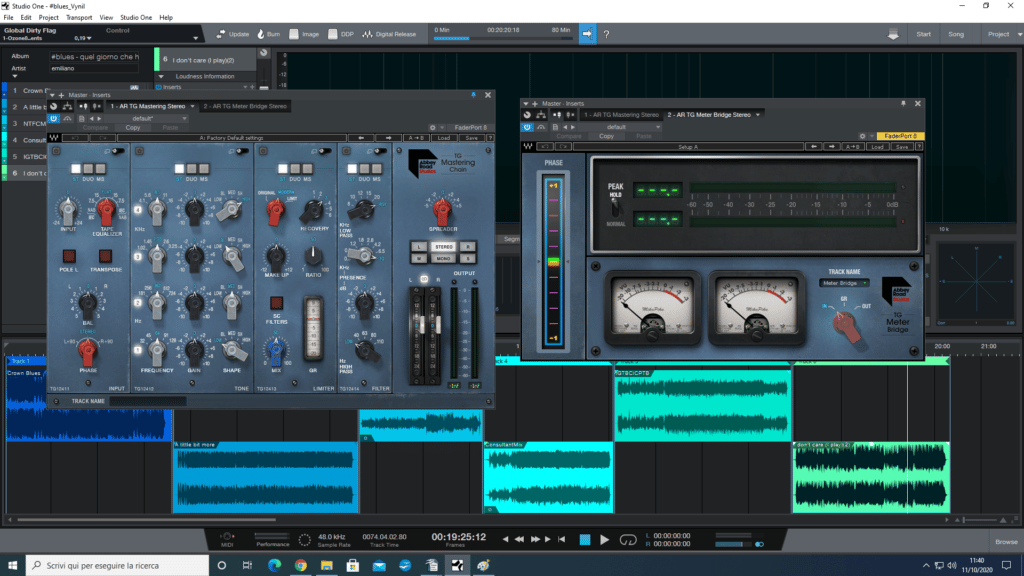The height and width of the screenshot is (576, 1024).
Task: Toggle power bypass on Meter Bridge plugin
Action: (528, 127)
